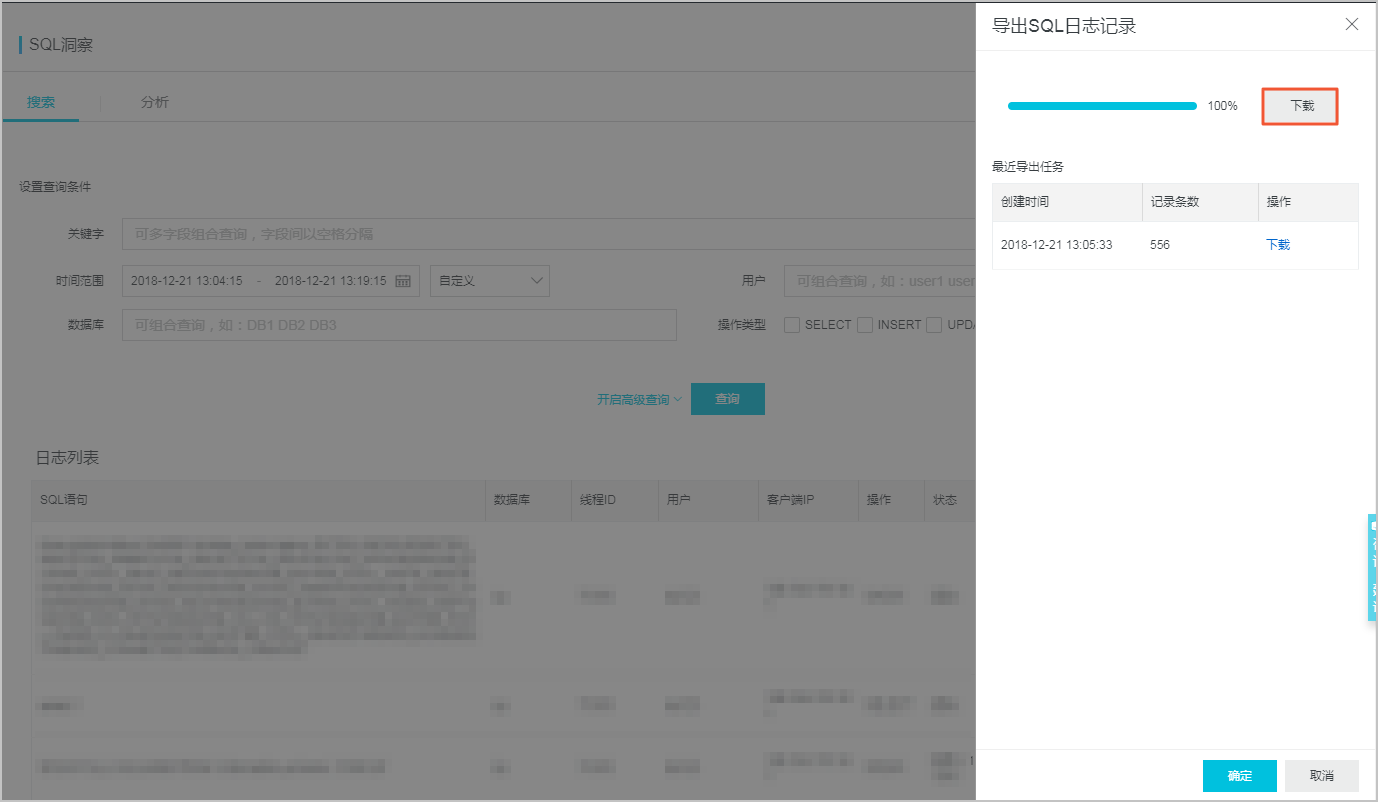Viewport: 1378px width, 802px height.
Task: Click the 2018-12-21 13:05:33 creation time cell
Action: pyautogui.click(x=1057, y=245)
